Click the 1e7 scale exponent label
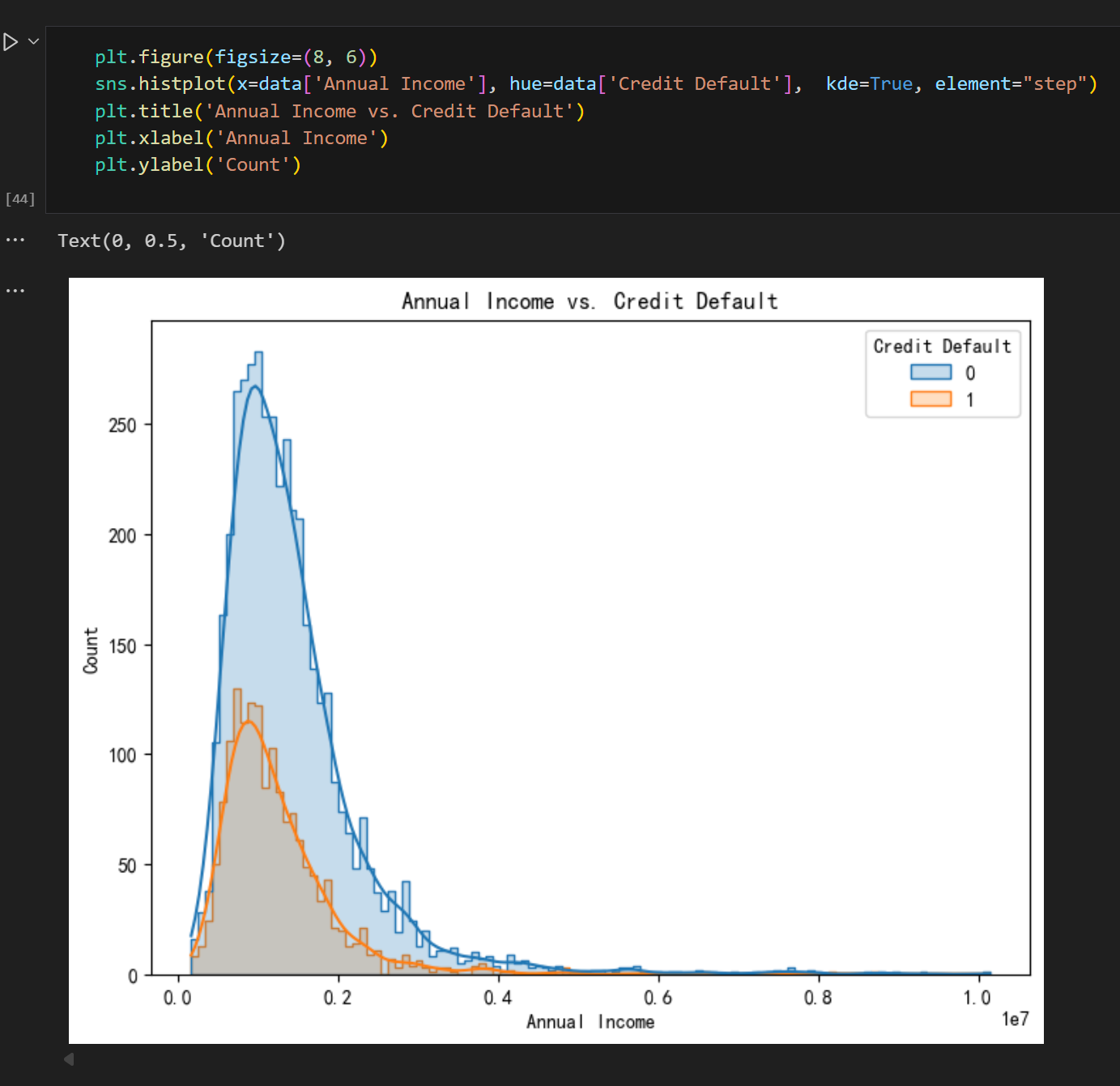Image resolution: width=1120 pixels, height=1086 pixels. coord(1016,1019)
